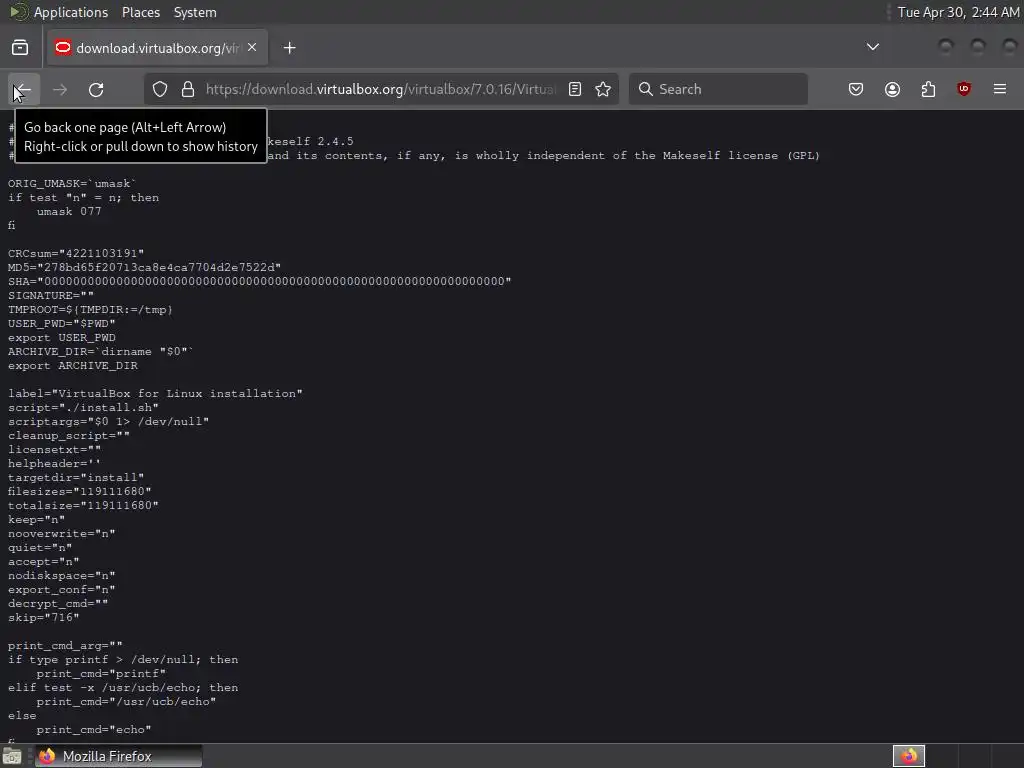The image size is (1024, 768).
Task: Click the text skip="716"
Action: pyautogui.click(x=43, y=618)
